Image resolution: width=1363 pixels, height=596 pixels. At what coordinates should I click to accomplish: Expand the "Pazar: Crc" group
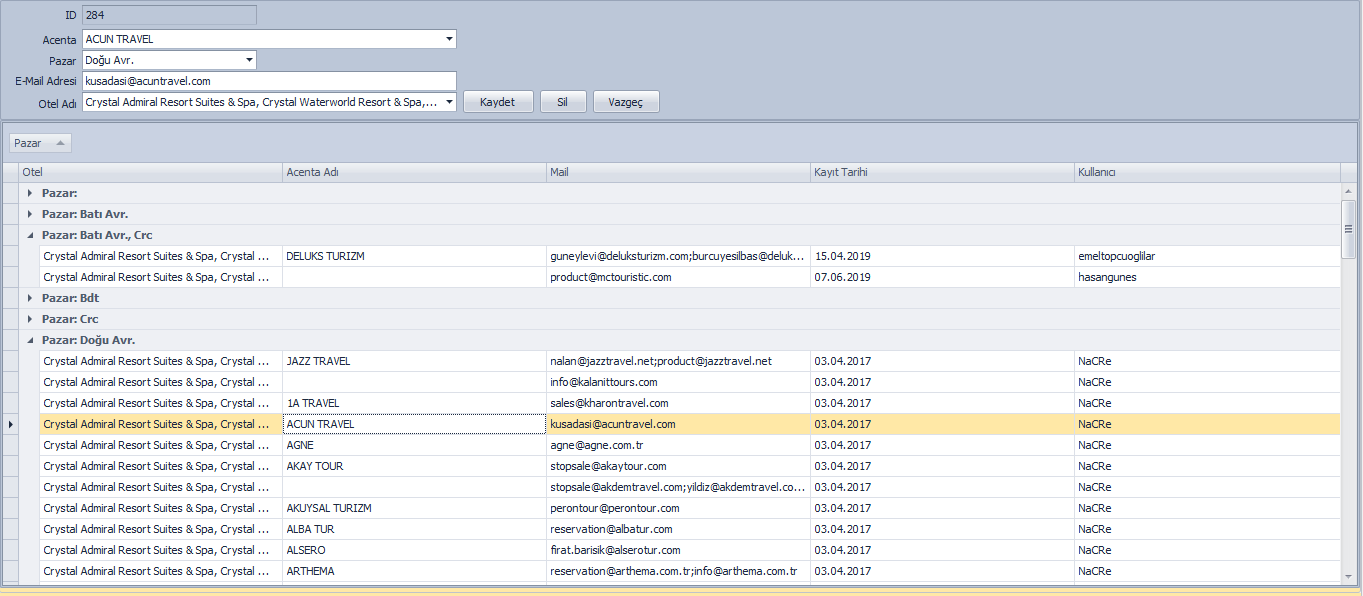pyautogui.click(x=30, y=319)
